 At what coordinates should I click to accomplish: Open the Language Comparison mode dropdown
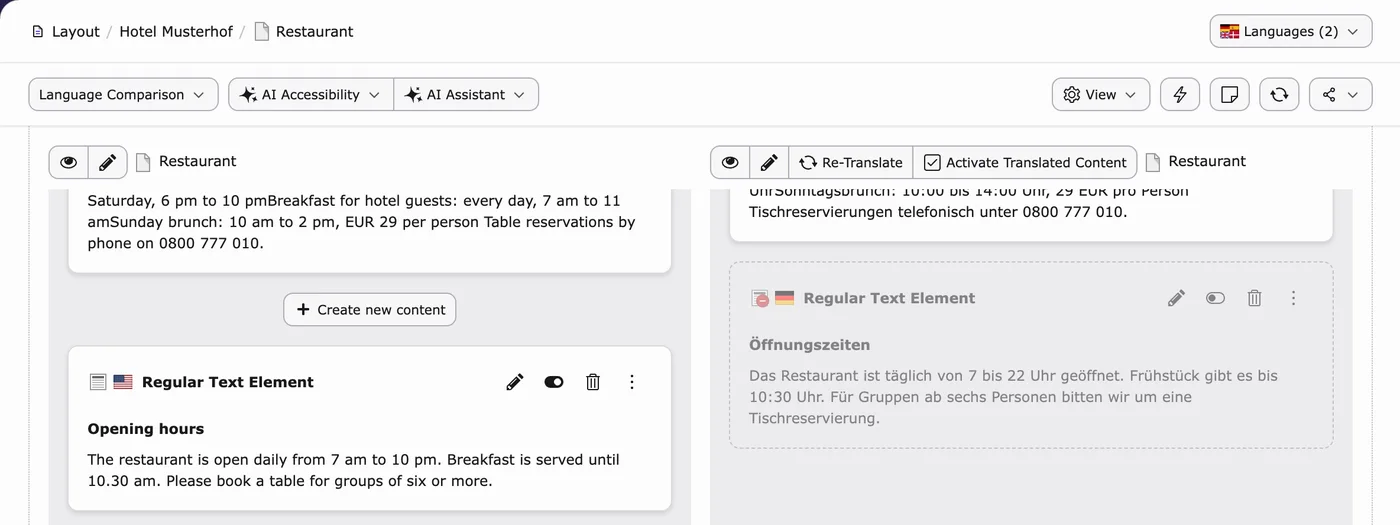[x=123, y=94]
